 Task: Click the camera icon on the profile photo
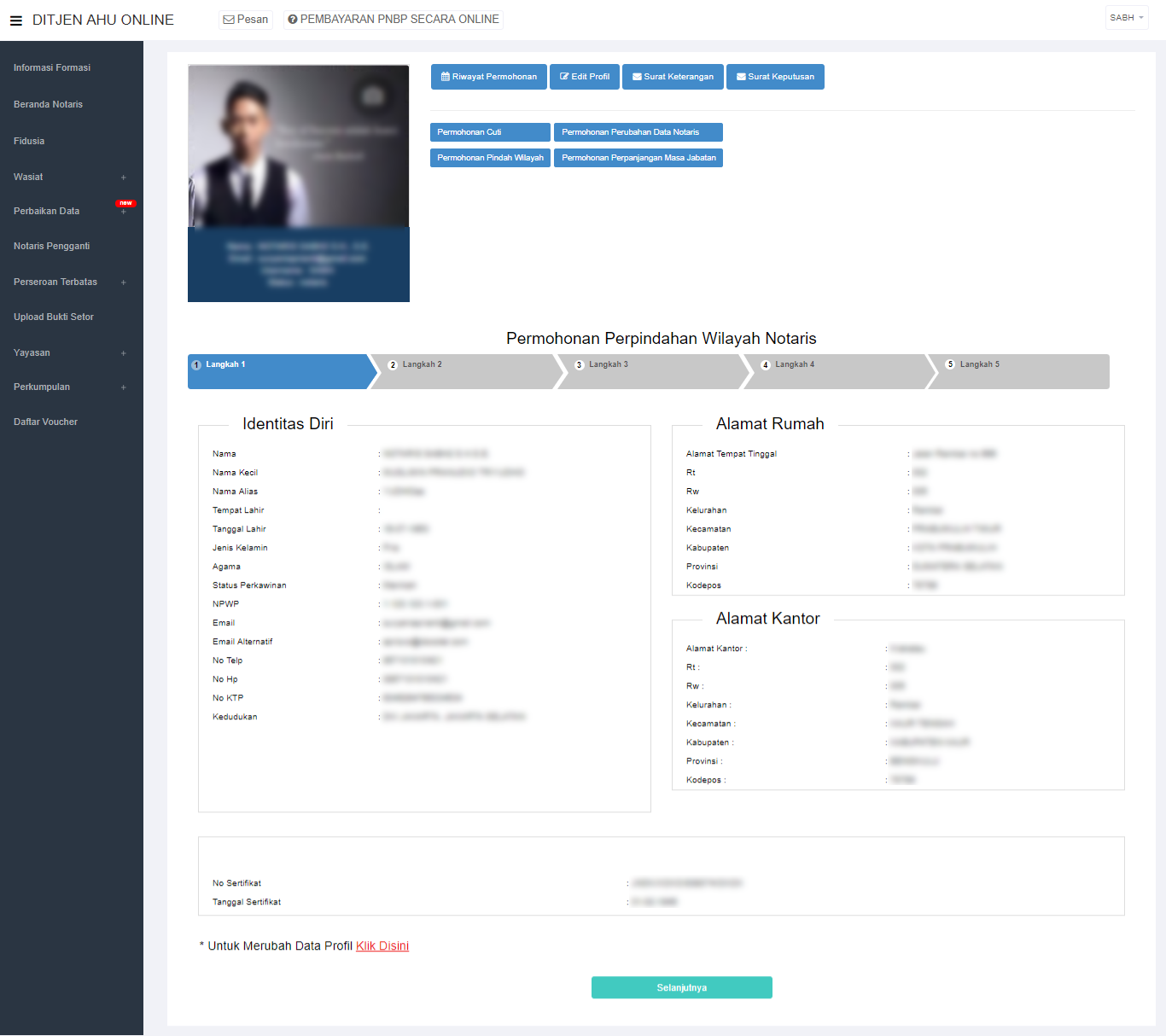373,95
